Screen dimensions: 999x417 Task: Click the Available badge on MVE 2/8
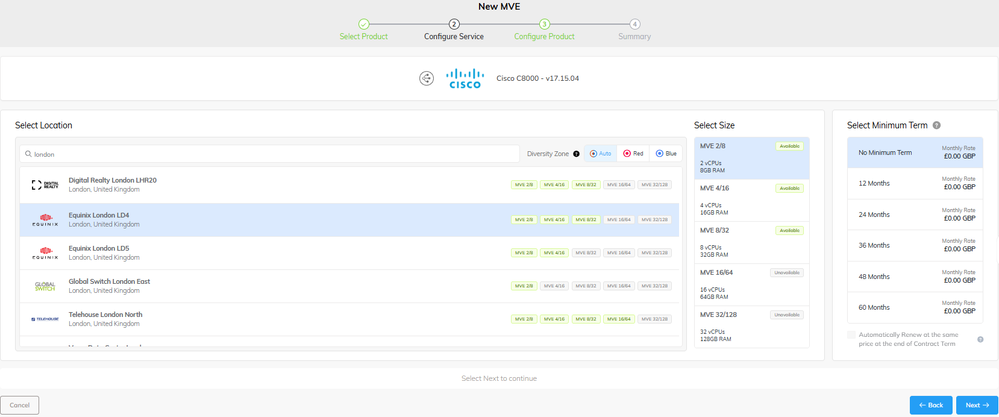click(x=789, y=146)
